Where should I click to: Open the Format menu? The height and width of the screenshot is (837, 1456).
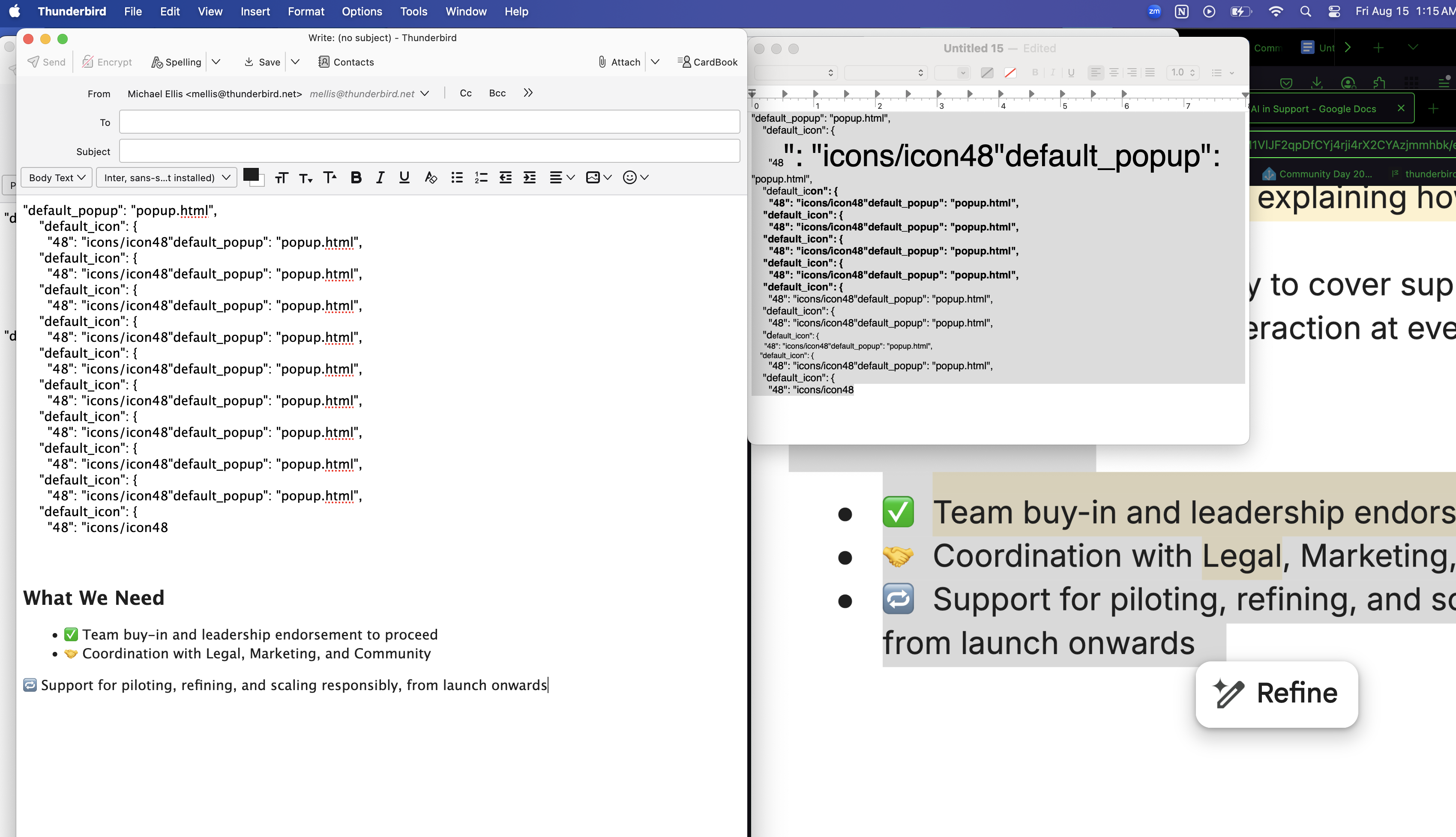(x=306, y=12)
